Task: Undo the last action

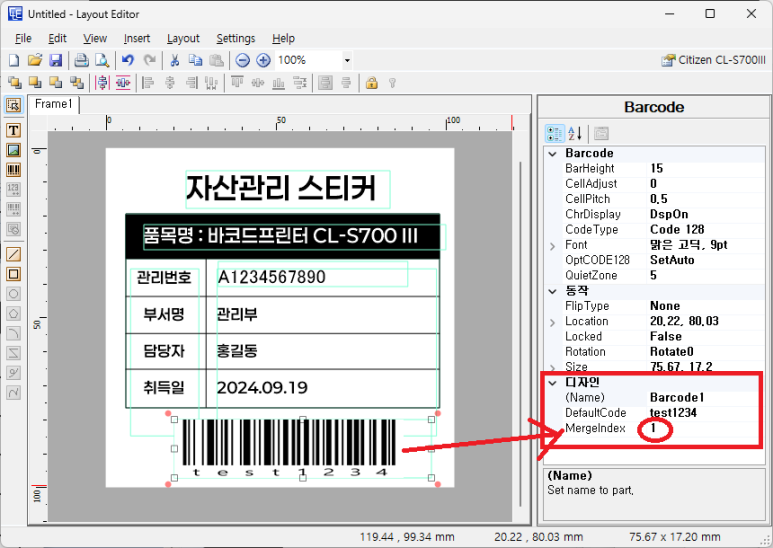Action: [x=128, y=61]
